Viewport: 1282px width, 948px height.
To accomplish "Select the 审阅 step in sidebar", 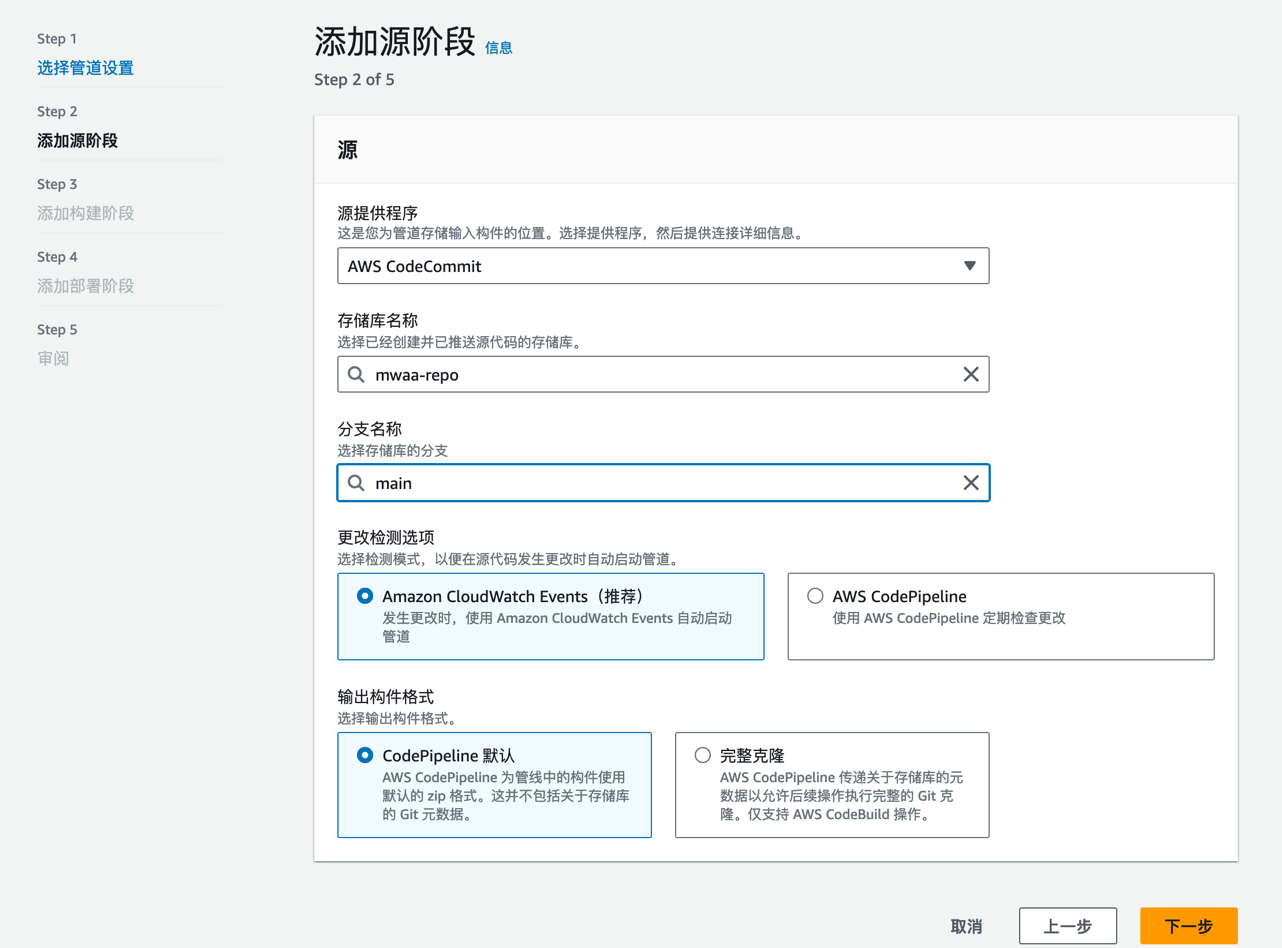I will (x=53, y=358).
